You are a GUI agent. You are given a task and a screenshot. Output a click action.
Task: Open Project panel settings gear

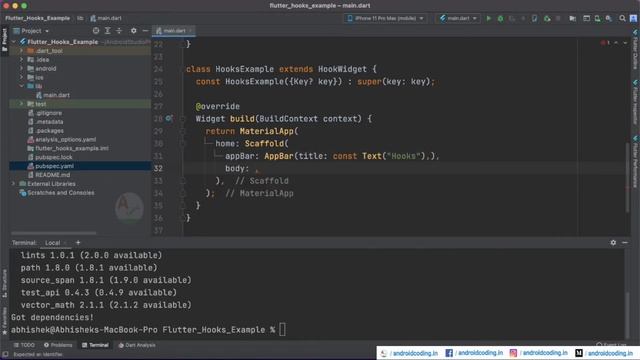133,31
